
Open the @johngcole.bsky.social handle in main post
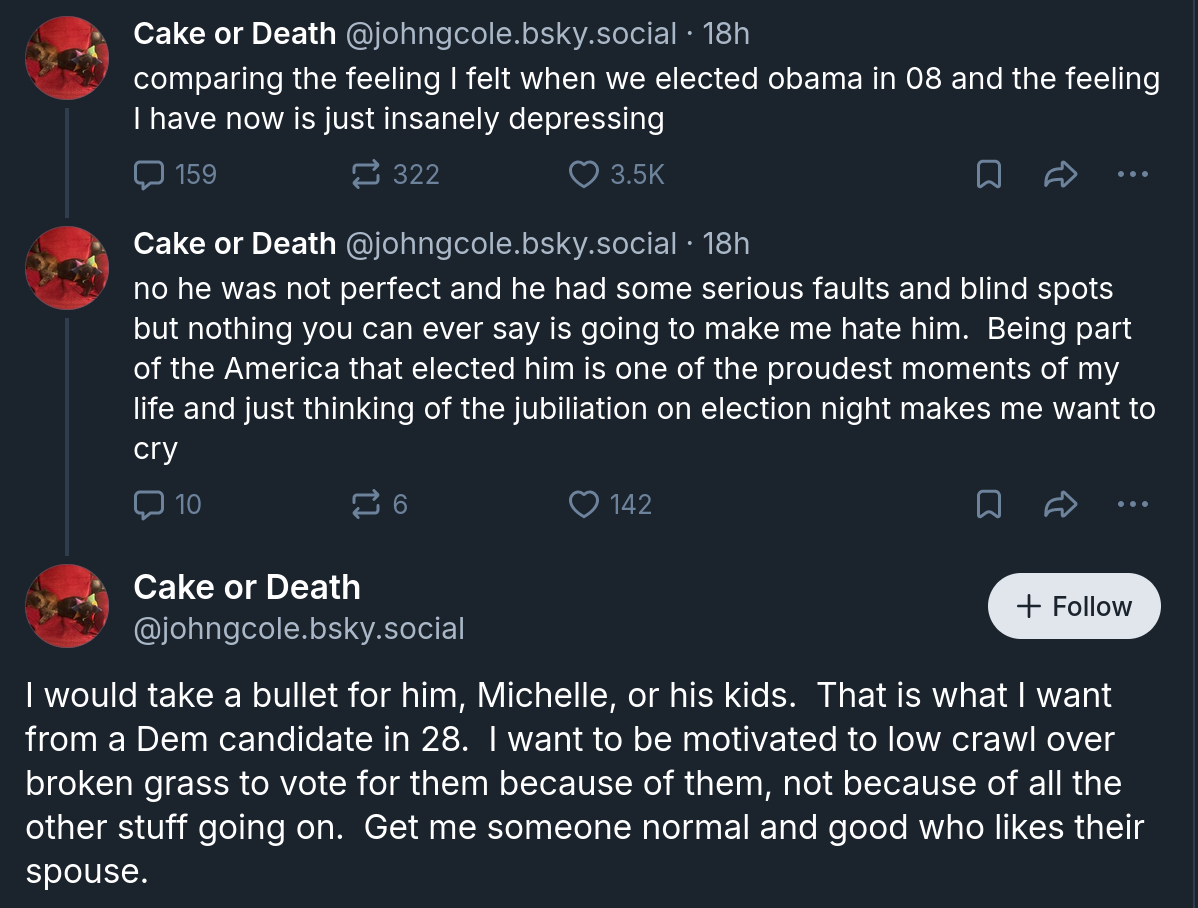[x=299, y=629]
